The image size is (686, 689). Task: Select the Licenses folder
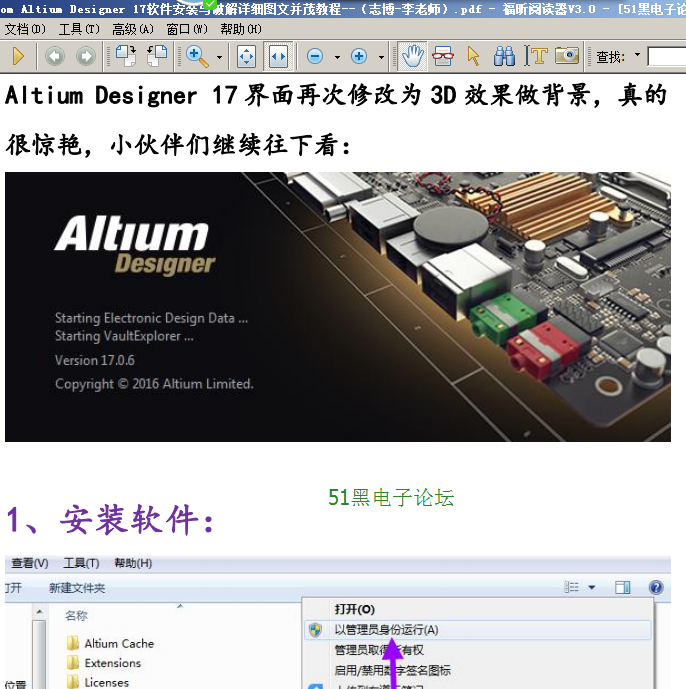point(98,682)
